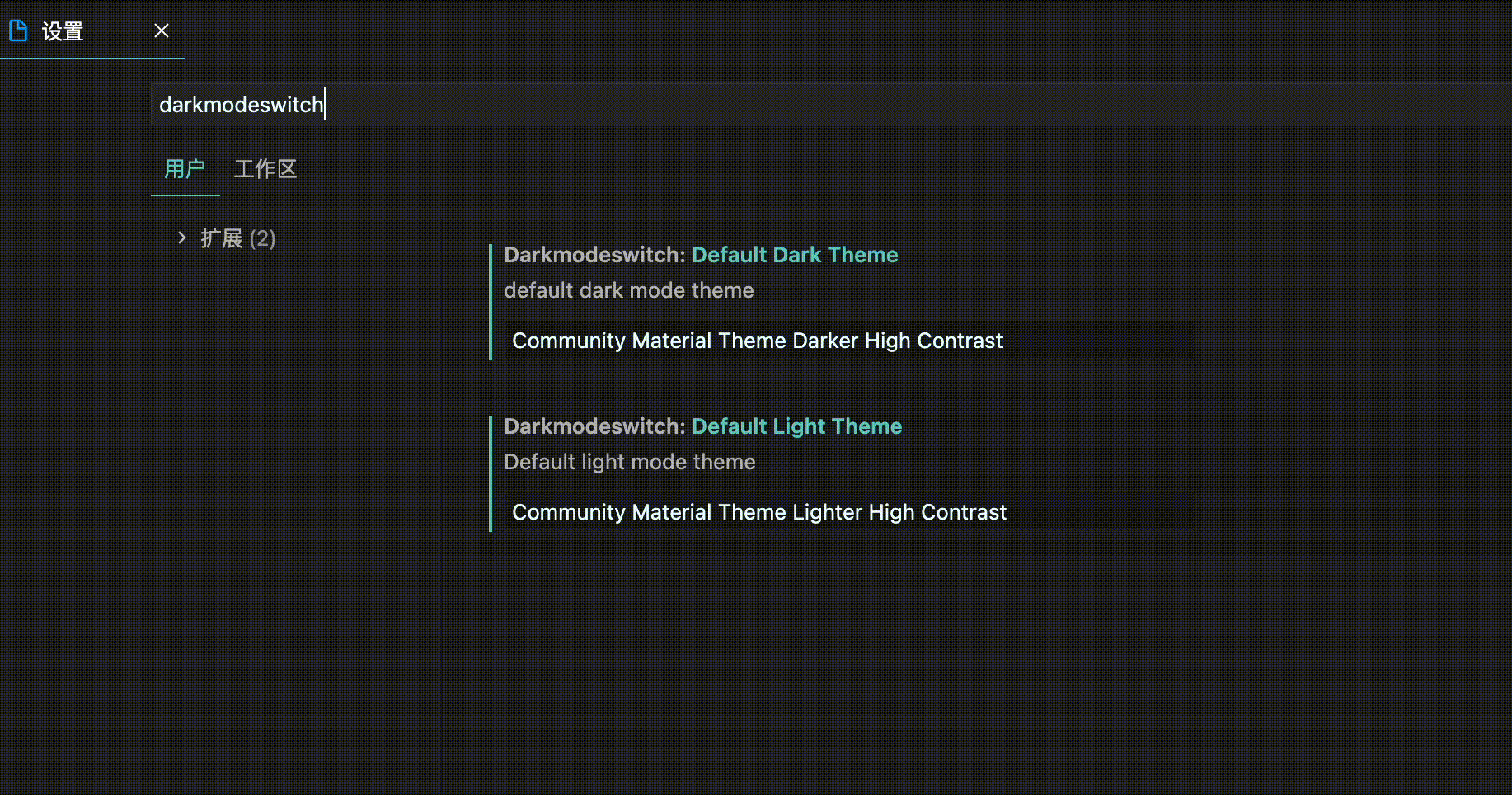Select the 扩展 (2) tree item

[238, 238]
